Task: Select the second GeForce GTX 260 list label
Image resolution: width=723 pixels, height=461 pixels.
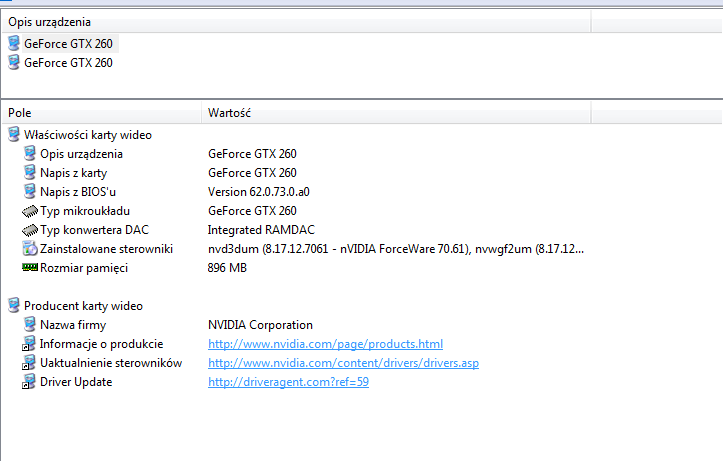Action: click(x=68, y=63)
